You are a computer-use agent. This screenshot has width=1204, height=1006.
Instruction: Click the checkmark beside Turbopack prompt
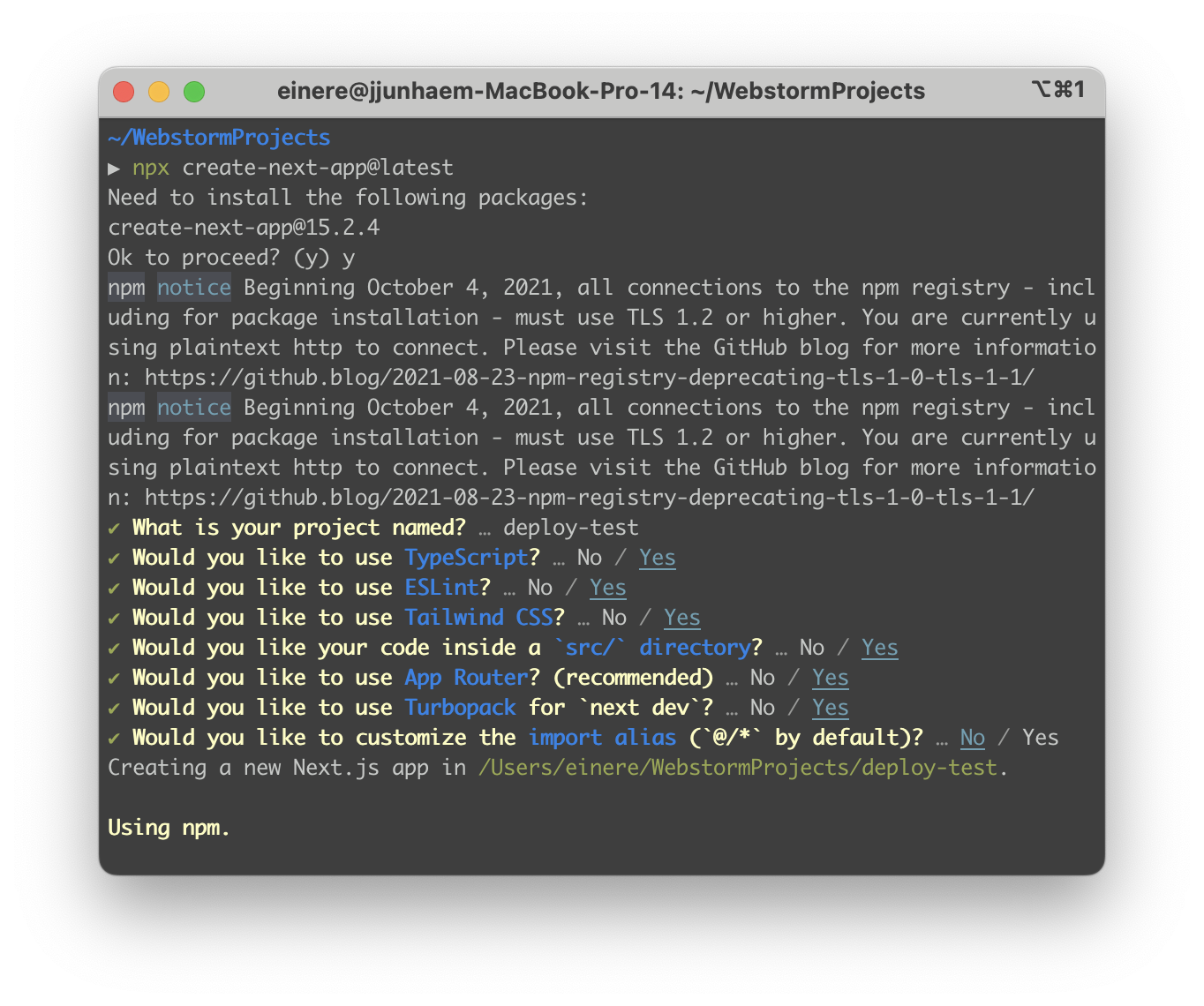pos(114,708)
